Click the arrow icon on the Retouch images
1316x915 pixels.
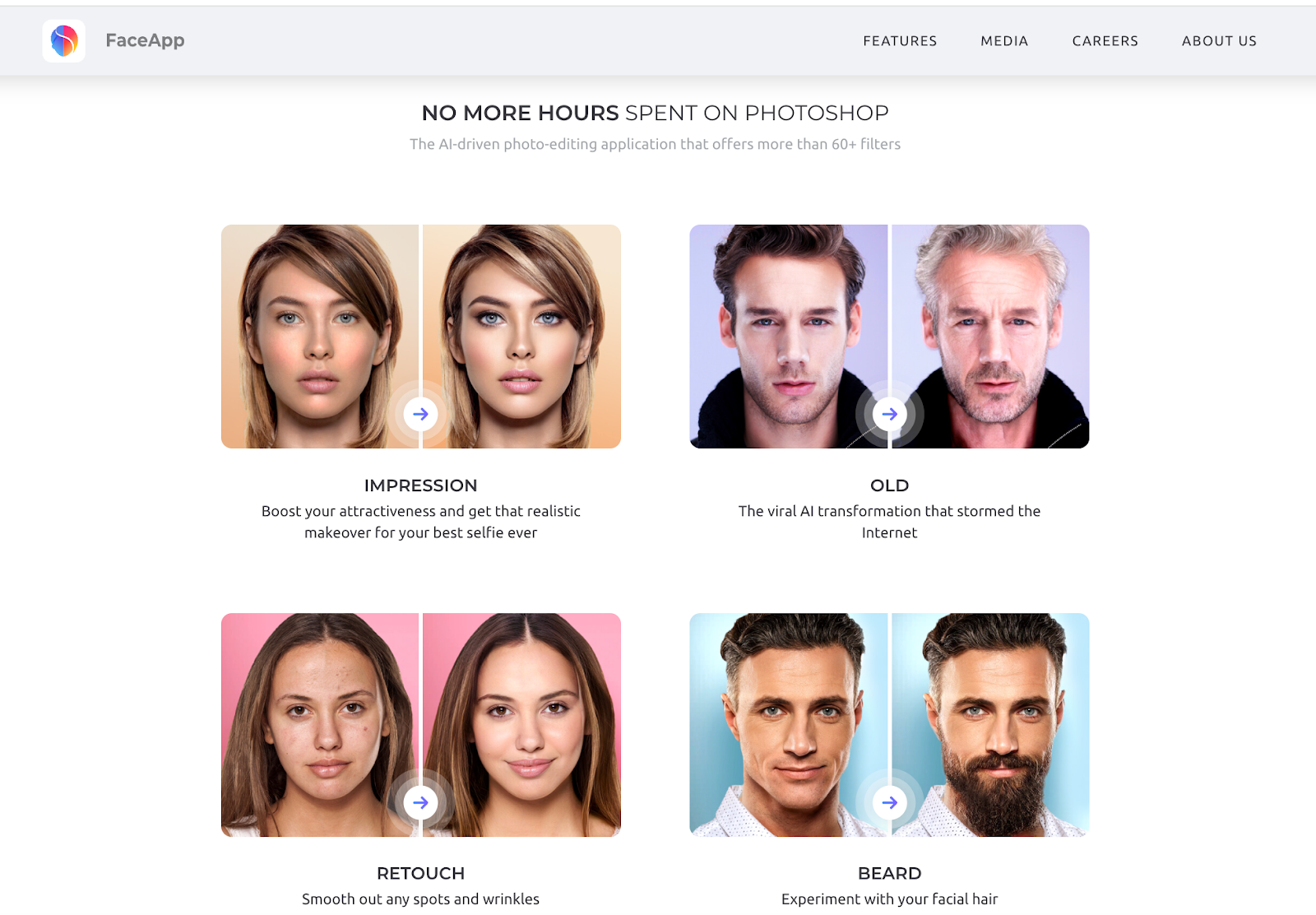(x=420, y=802)
